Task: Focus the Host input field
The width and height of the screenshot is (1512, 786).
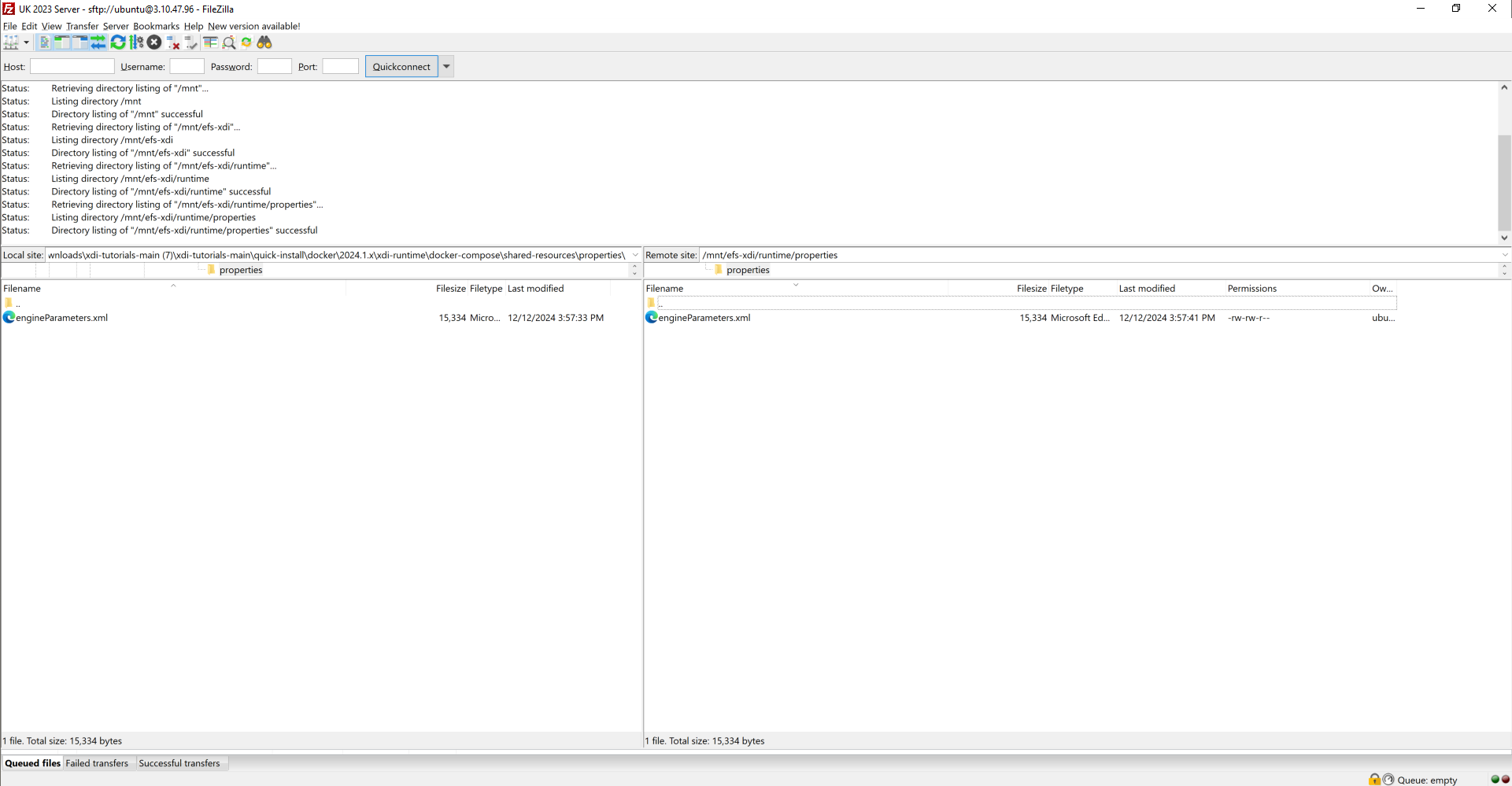Action: tap(72, 67)
